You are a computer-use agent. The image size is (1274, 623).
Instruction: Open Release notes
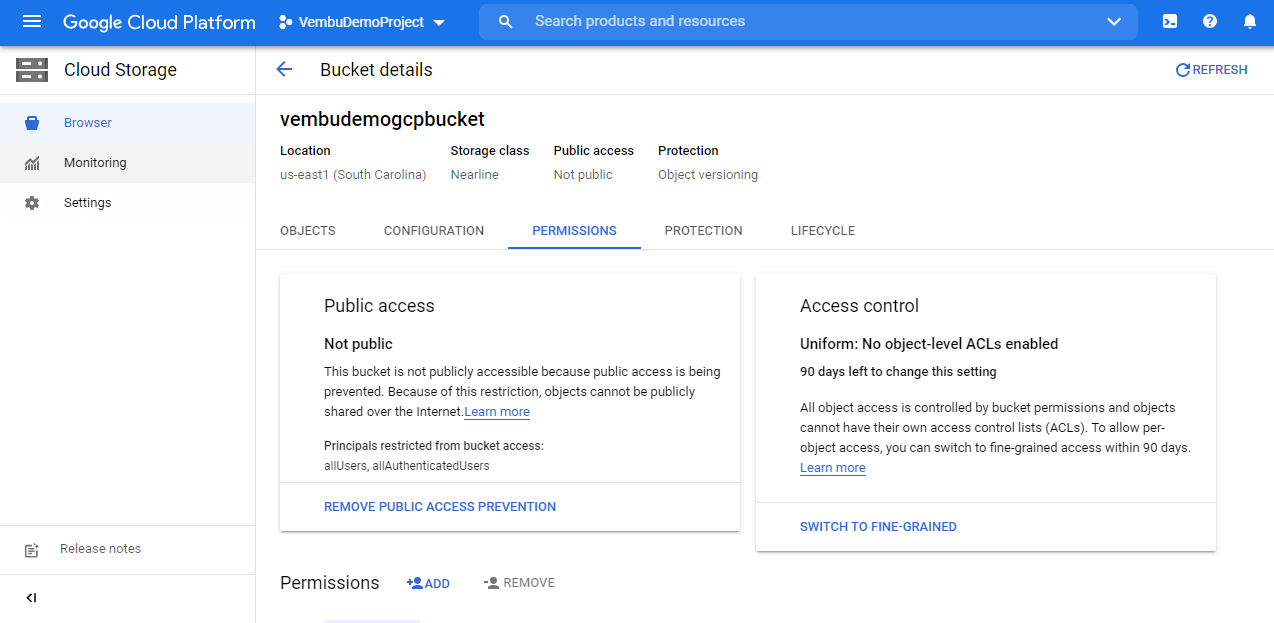pyautogui.click(x=100, y=549)
